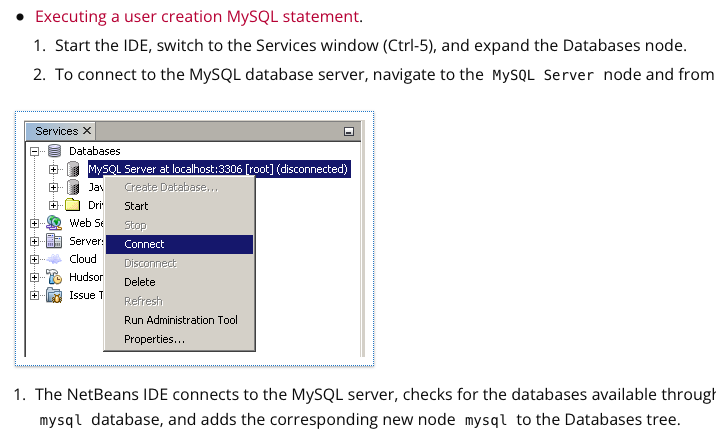The width and height of the screenshot is (716, 443).
Task: Expand the Hudson Builders node
Action: [x=34, y=277]
